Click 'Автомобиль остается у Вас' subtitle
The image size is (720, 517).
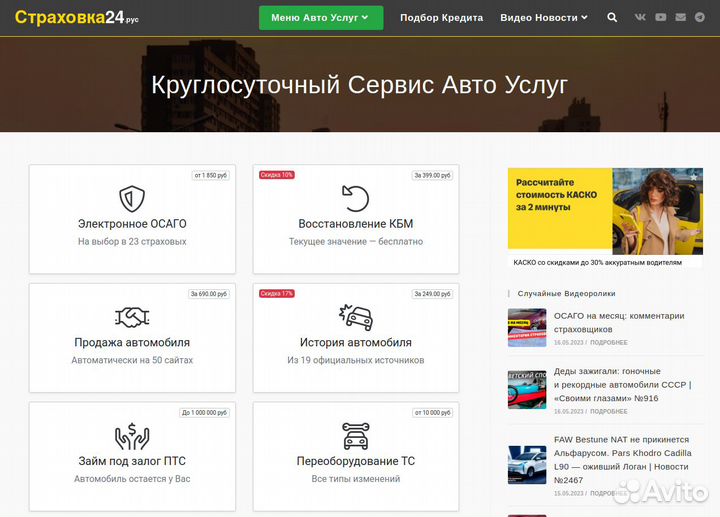click(x=132, y=478)
